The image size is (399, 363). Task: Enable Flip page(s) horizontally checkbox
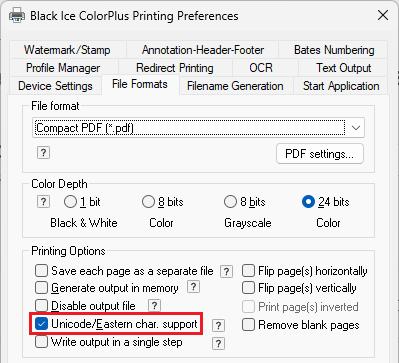(x=248, y=271)
